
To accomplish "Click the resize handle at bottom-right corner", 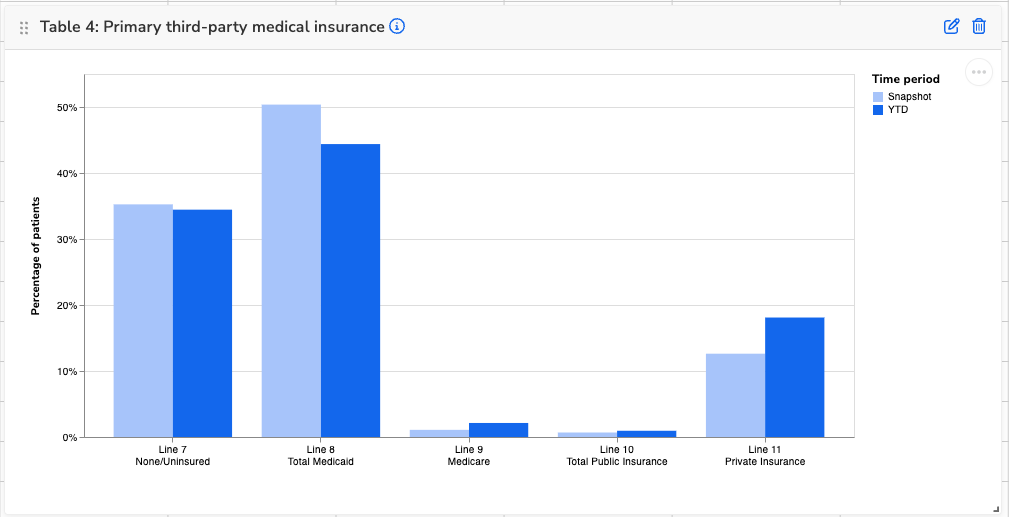I will (995, 509).
